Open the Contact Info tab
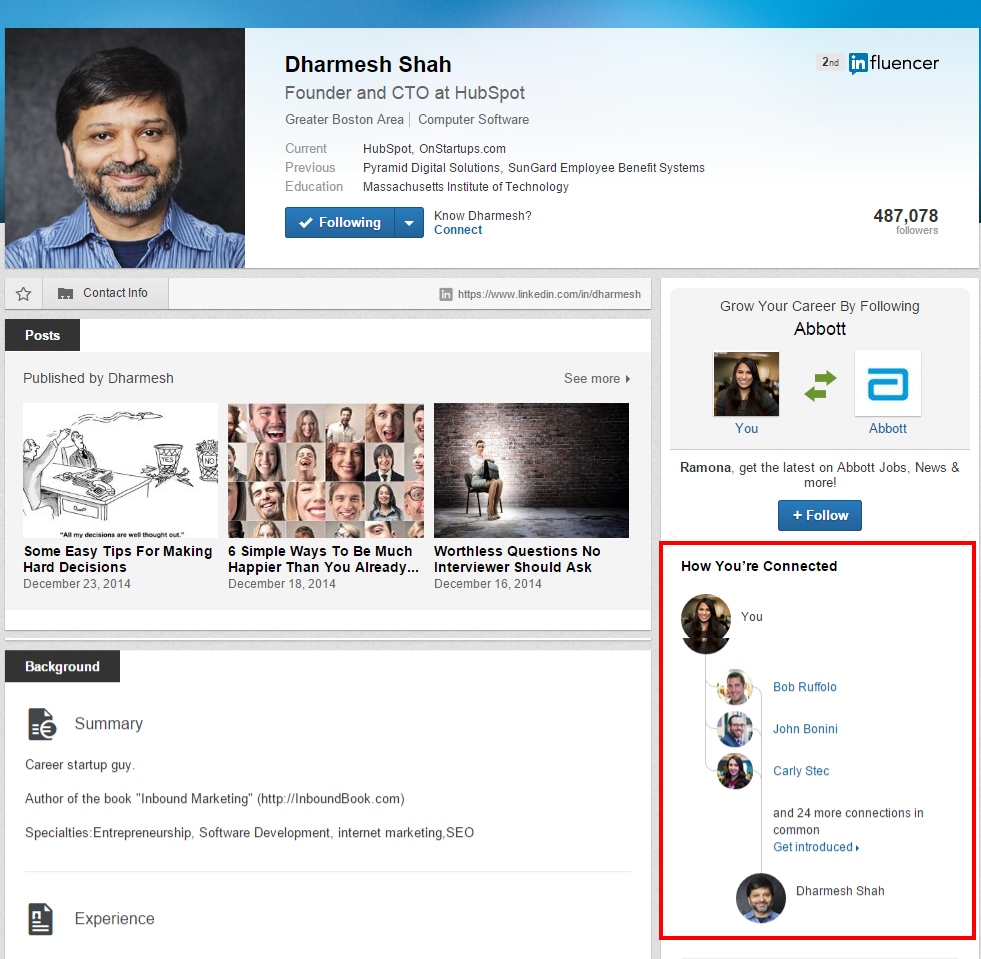The image size is (981, 959). [x=106, y=293]
